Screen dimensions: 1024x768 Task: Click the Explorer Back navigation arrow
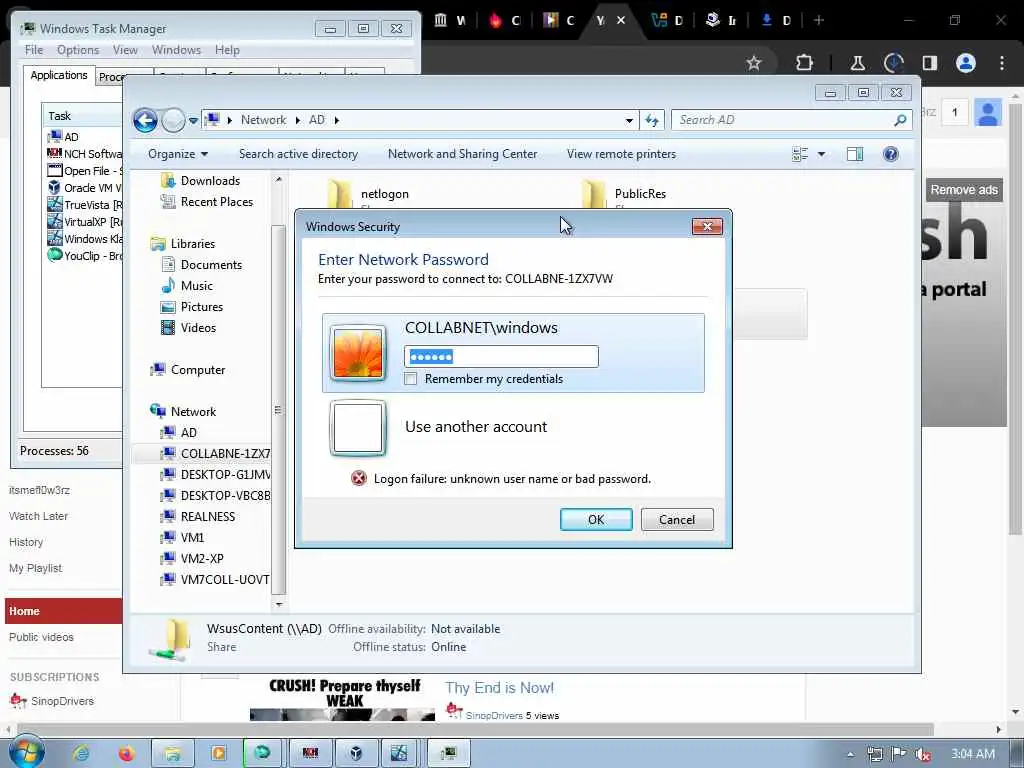coord(145,120)
